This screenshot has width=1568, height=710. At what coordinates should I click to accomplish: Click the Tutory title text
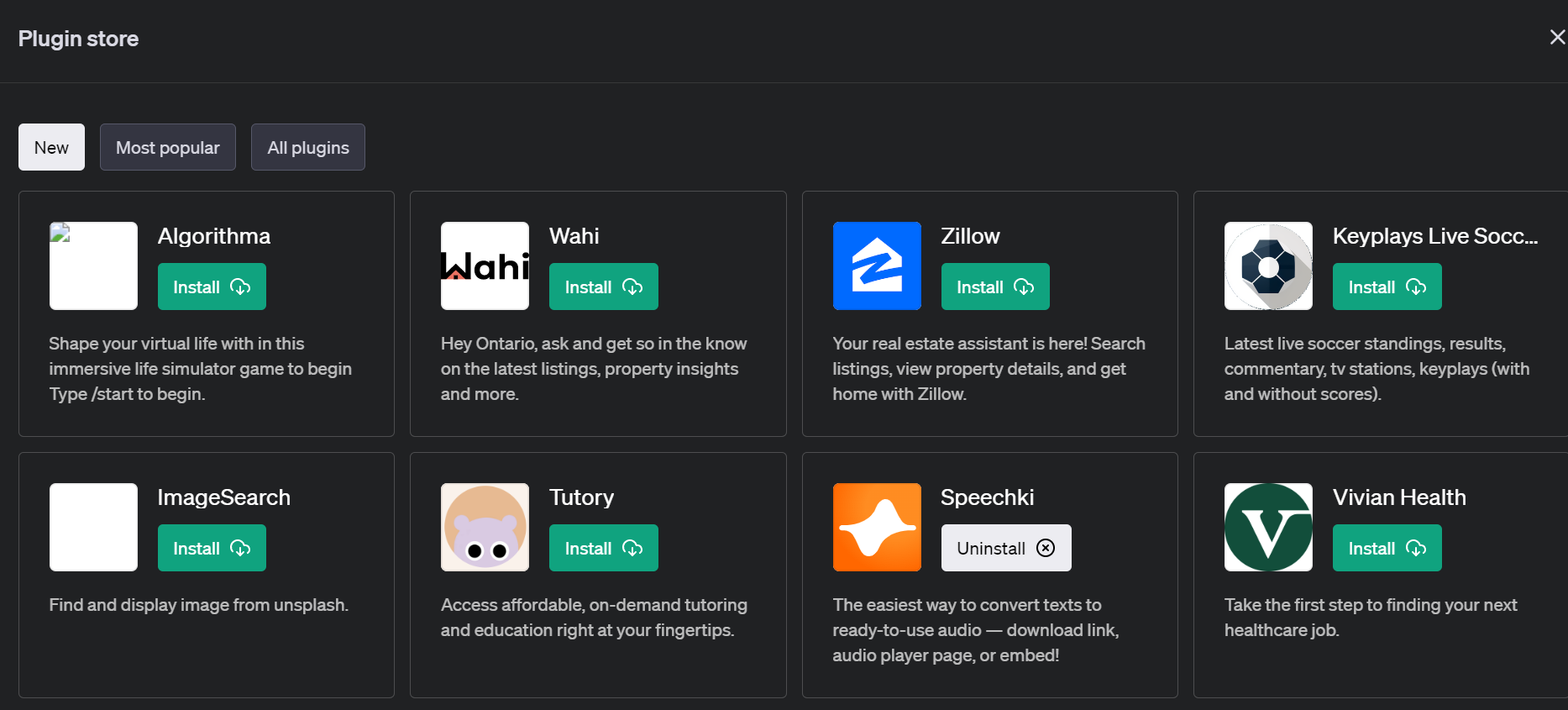(581, 497)
